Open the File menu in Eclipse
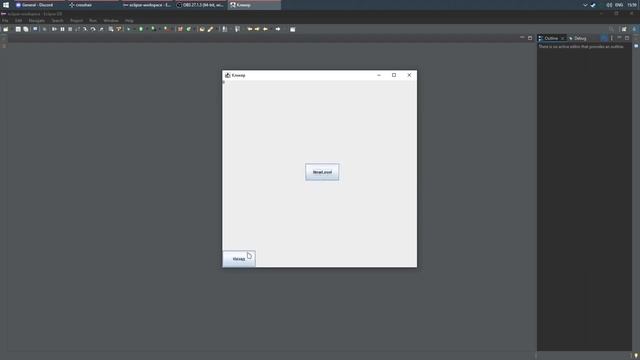The width and height of the screenshot is (640, 360). pyautogui.click(x=5, y=20)
